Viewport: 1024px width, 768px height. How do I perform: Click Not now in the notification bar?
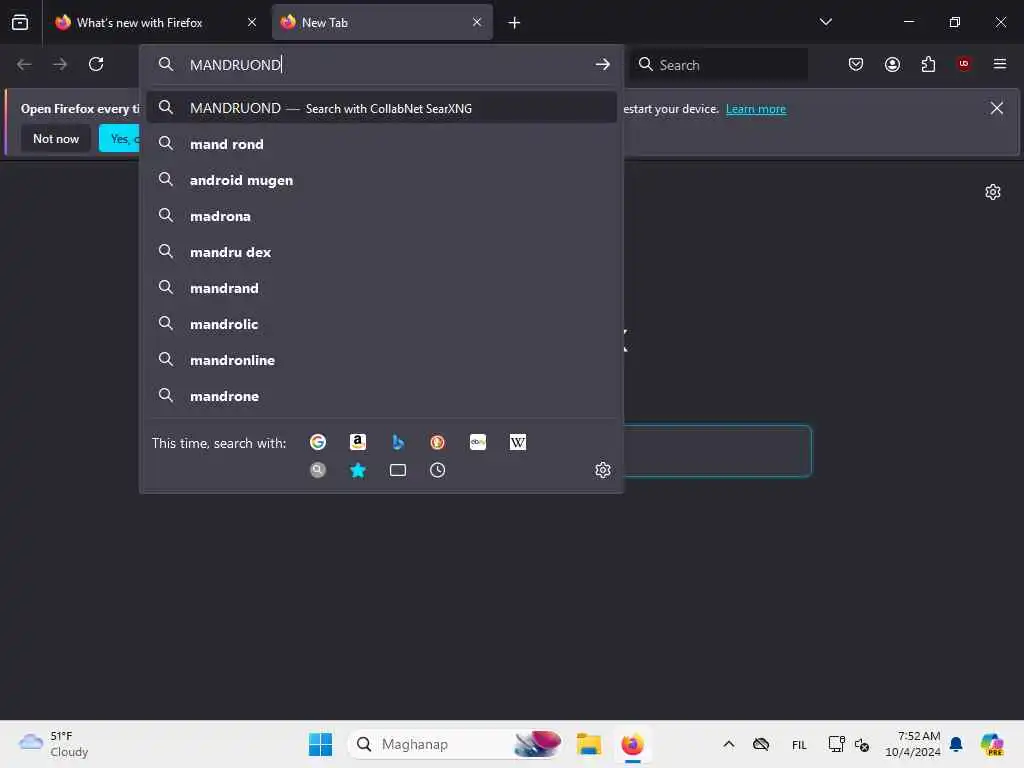coord(56,138)
